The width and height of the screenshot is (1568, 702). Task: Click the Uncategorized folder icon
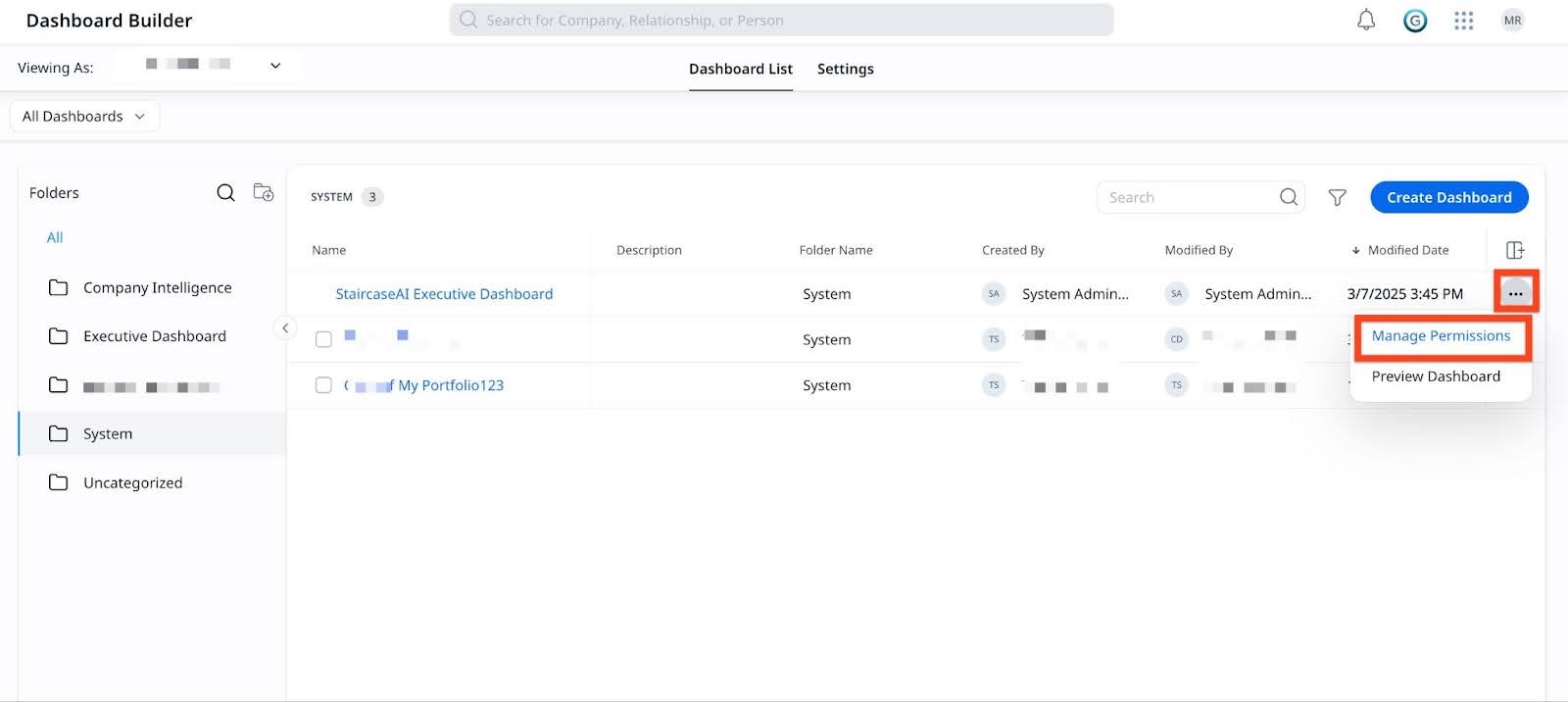pos(59,482)
